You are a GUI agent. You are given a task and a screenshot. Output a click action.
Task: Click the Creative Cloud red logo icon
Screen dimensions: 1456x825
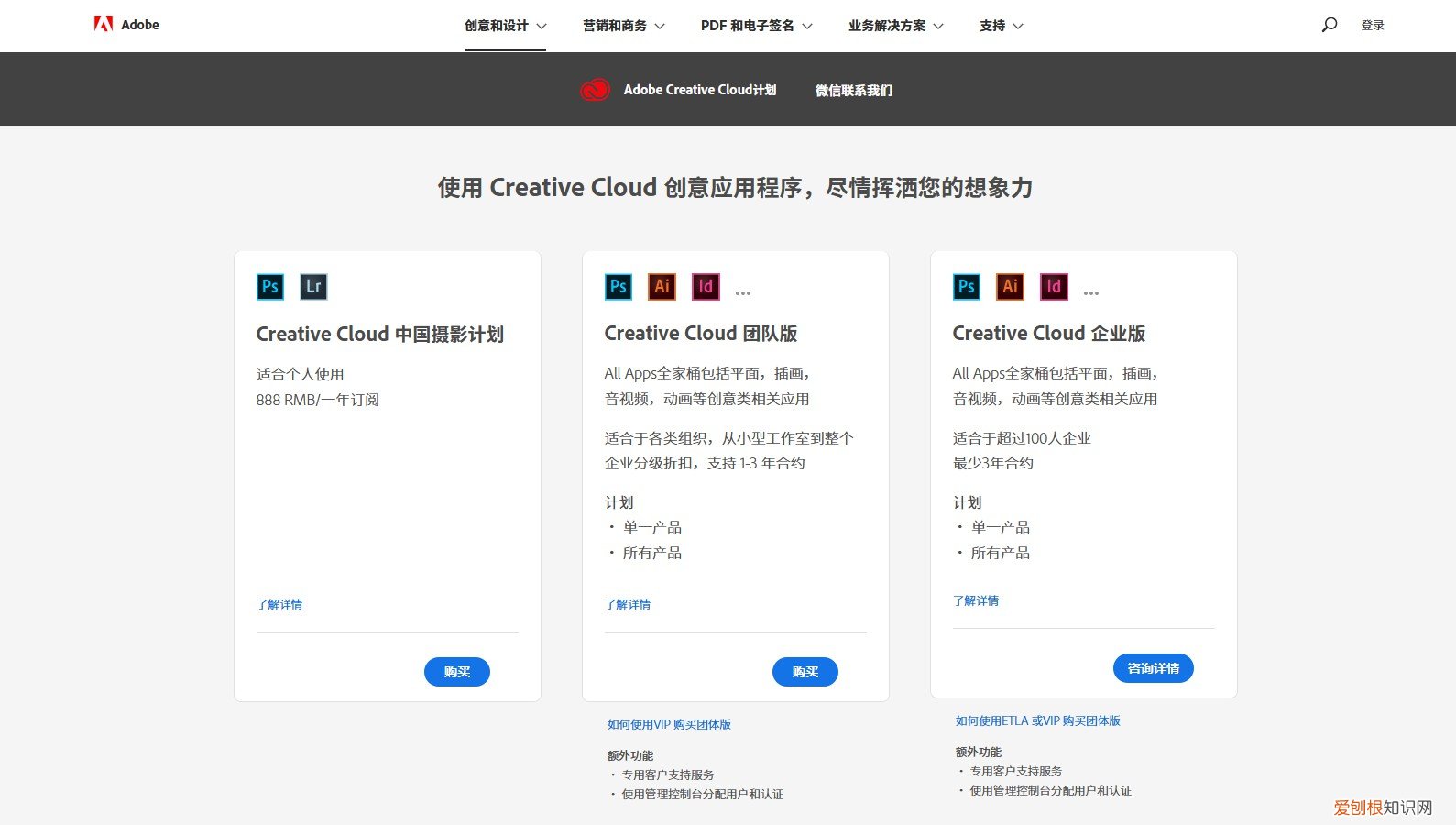(x=595, y=89)
